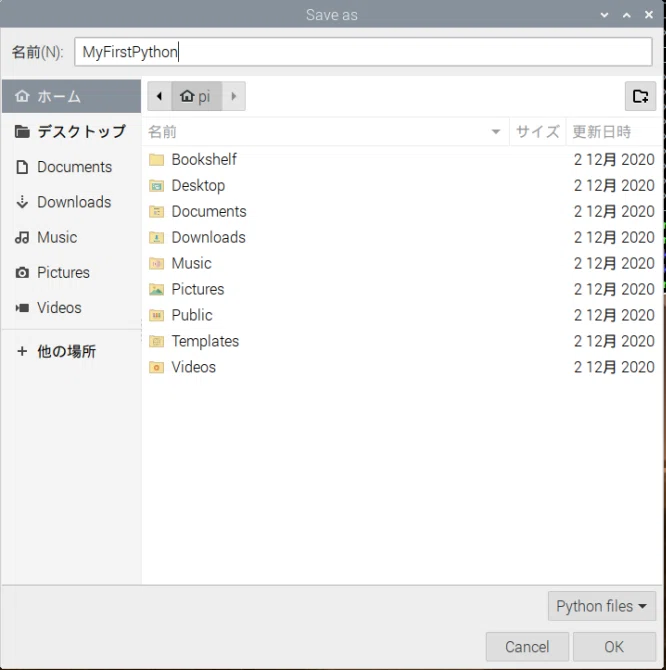Close the Save as dialog

point(648,15)
